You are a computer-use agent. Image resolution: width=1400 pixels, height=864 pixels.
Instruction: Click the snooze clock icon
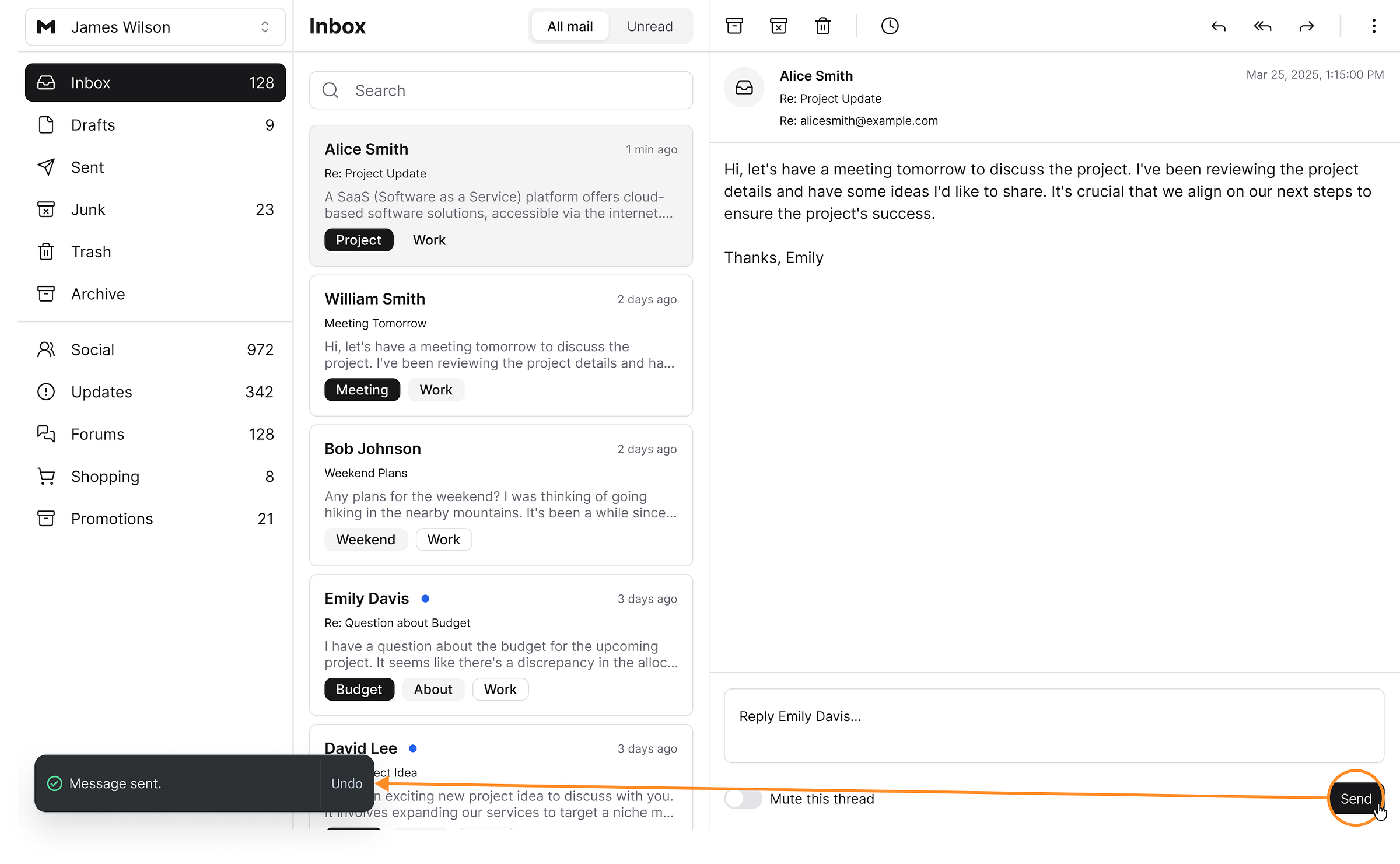coord(890,26)
